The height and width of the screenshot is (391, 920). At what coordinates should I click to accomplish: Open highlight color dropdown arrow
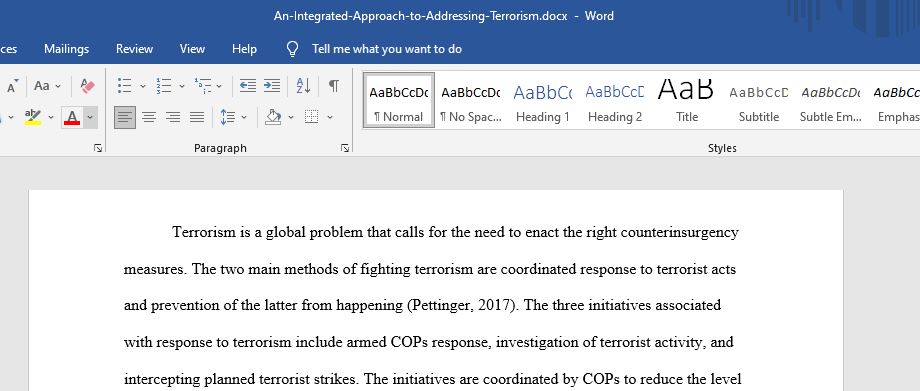[x=50, y=118]
